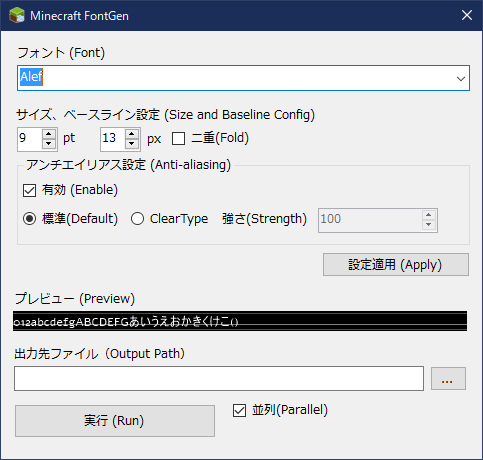Click the フォント (Font) label
This screenshot has width=483, height=460.
(61, 53)
